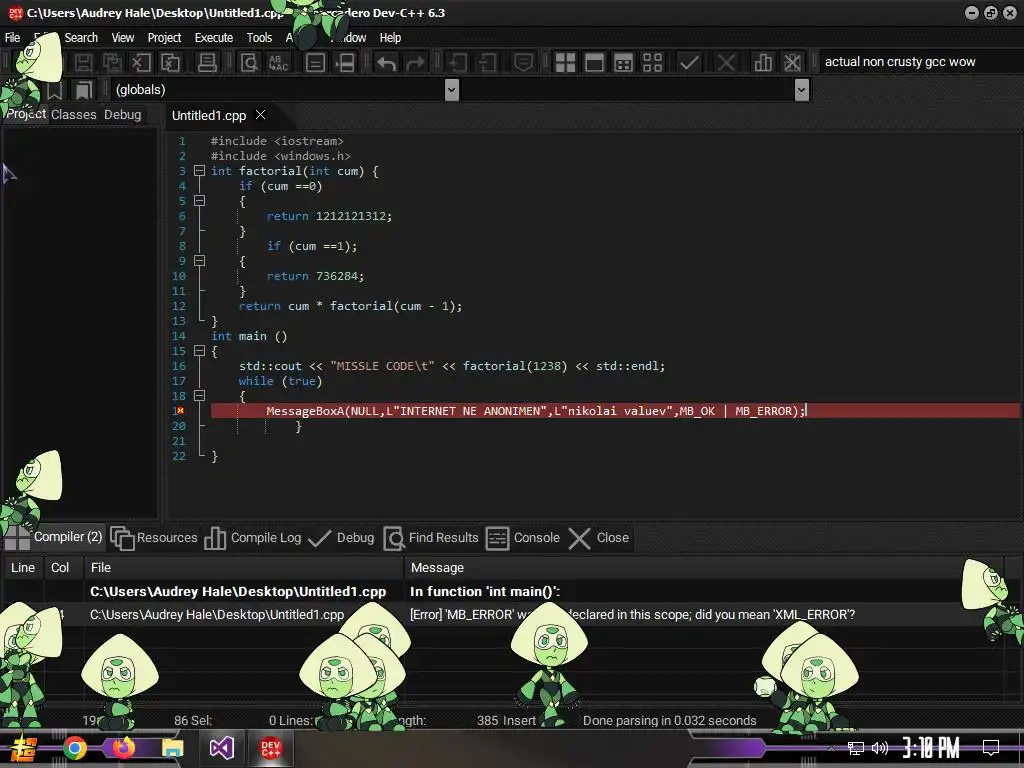
Task: Open the Find Results bottom tab
Action: (x=432, y=538)
